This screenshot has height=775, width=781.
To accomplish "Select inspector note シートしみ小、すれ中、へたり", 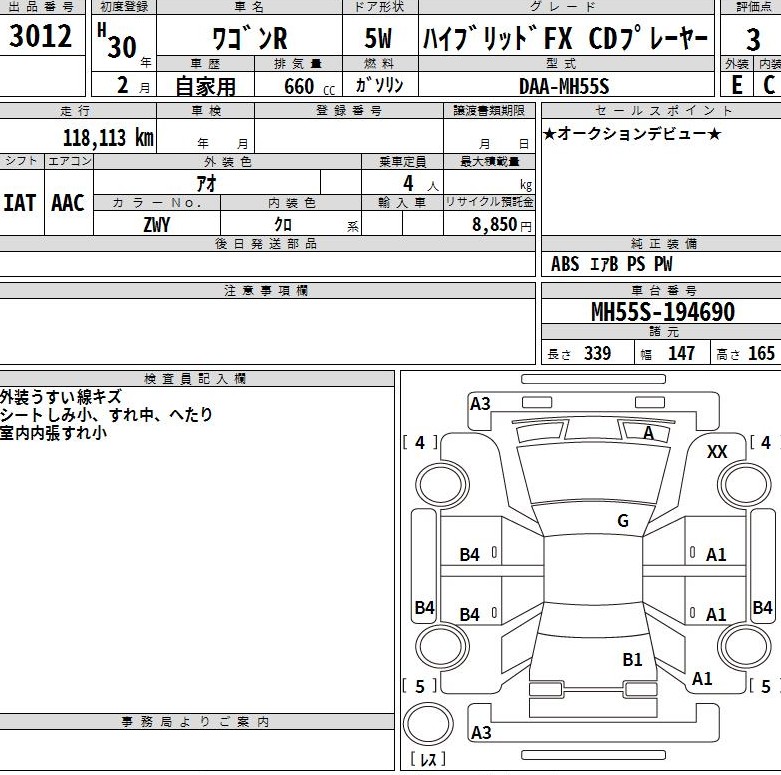I will coord(106,414).
